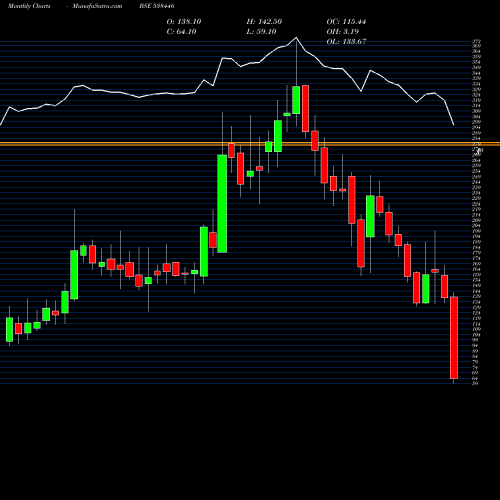Select the close value 'C: 64.10'
The image size is (500, 500).
click(x=181, y=32)
